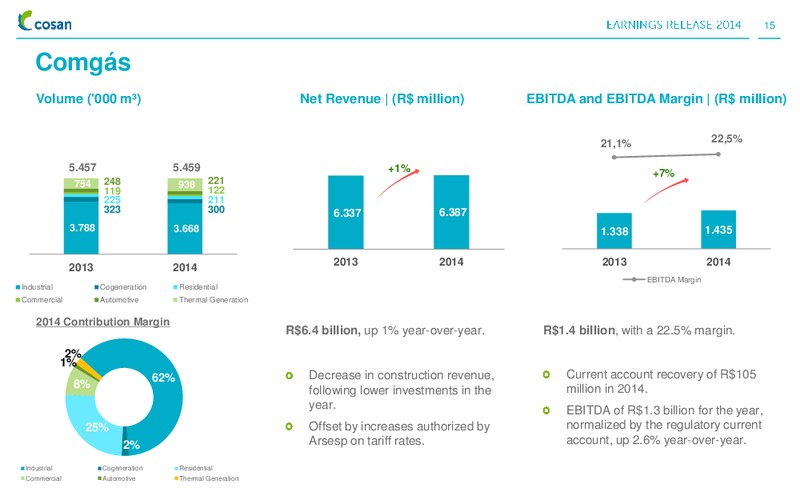Click the 21,1% margin data label
Viewport: 800px width, 500px height.
point(616,144)
